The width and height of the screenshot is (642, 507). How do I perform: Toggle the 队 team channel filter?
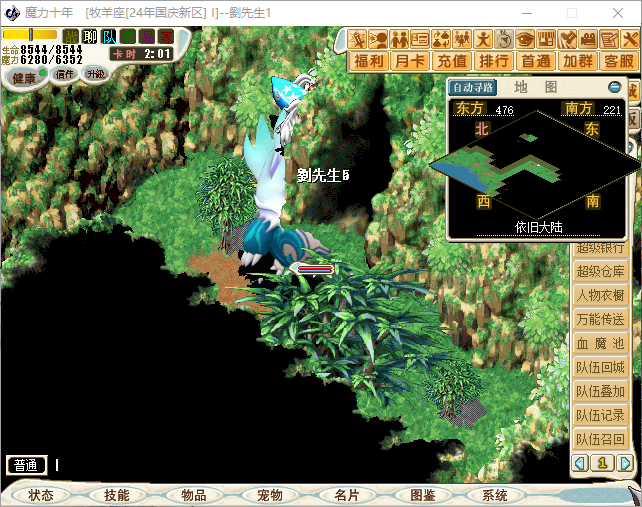(x=109, y=36)
